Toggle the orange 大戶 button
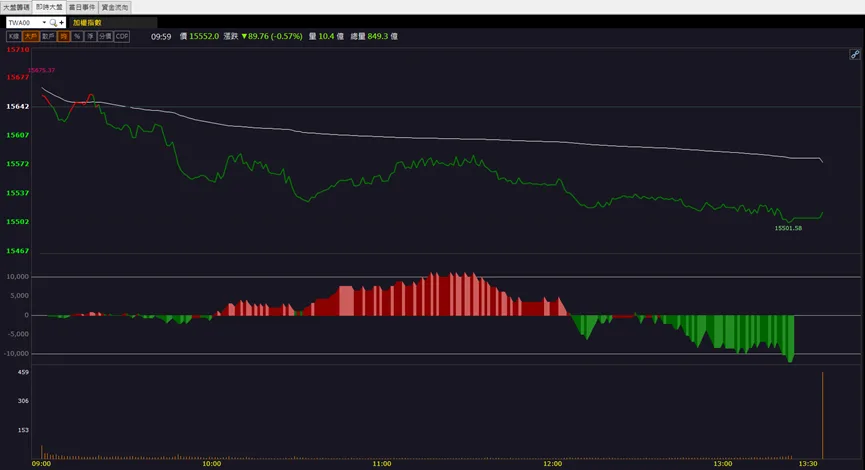Image resolution: width=865 pixels, height=470 pixels. [x=31, y=36]
